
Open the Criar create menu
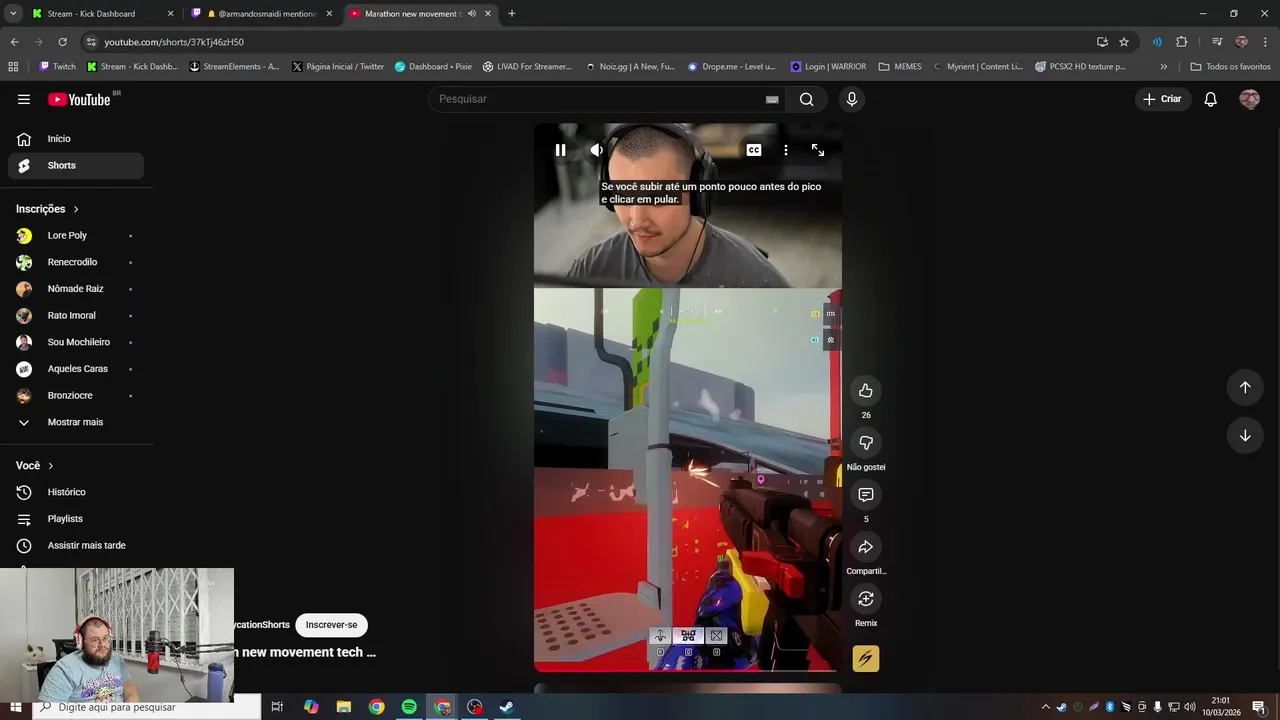coord(1163,99)
